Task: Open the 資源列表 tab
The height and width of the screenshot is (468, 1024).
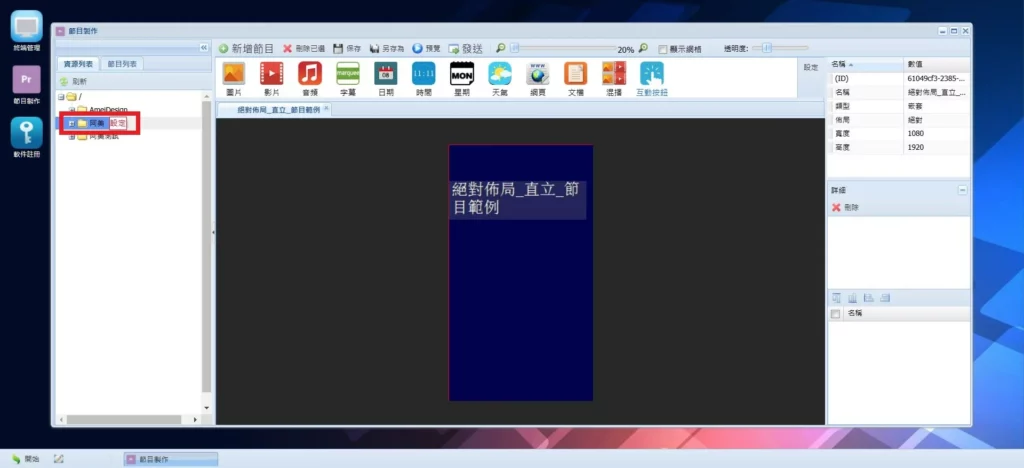Action: [x=79, y=64]
